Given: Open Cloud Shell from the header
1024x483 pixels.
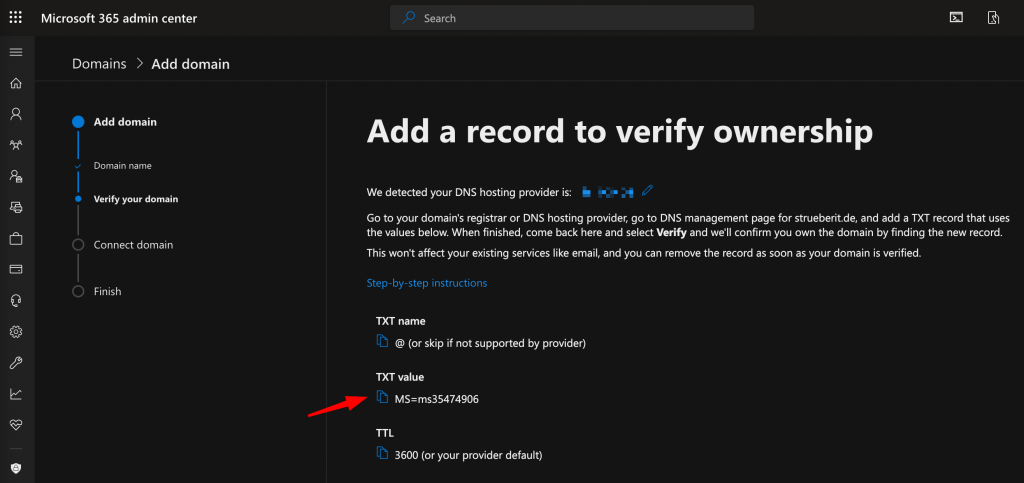Looking at the screenshot, I should pyautogui.click(x=956, y=18).
